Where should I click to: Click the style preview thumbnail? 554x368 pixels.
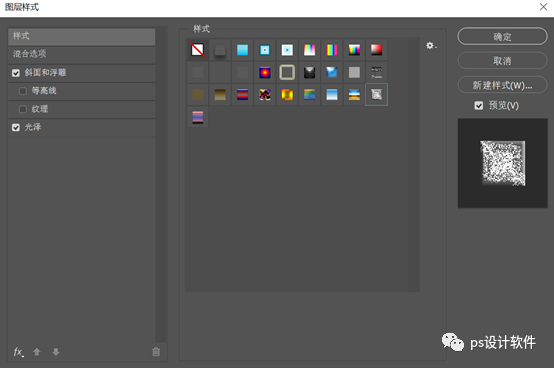(x=502, y=163)
